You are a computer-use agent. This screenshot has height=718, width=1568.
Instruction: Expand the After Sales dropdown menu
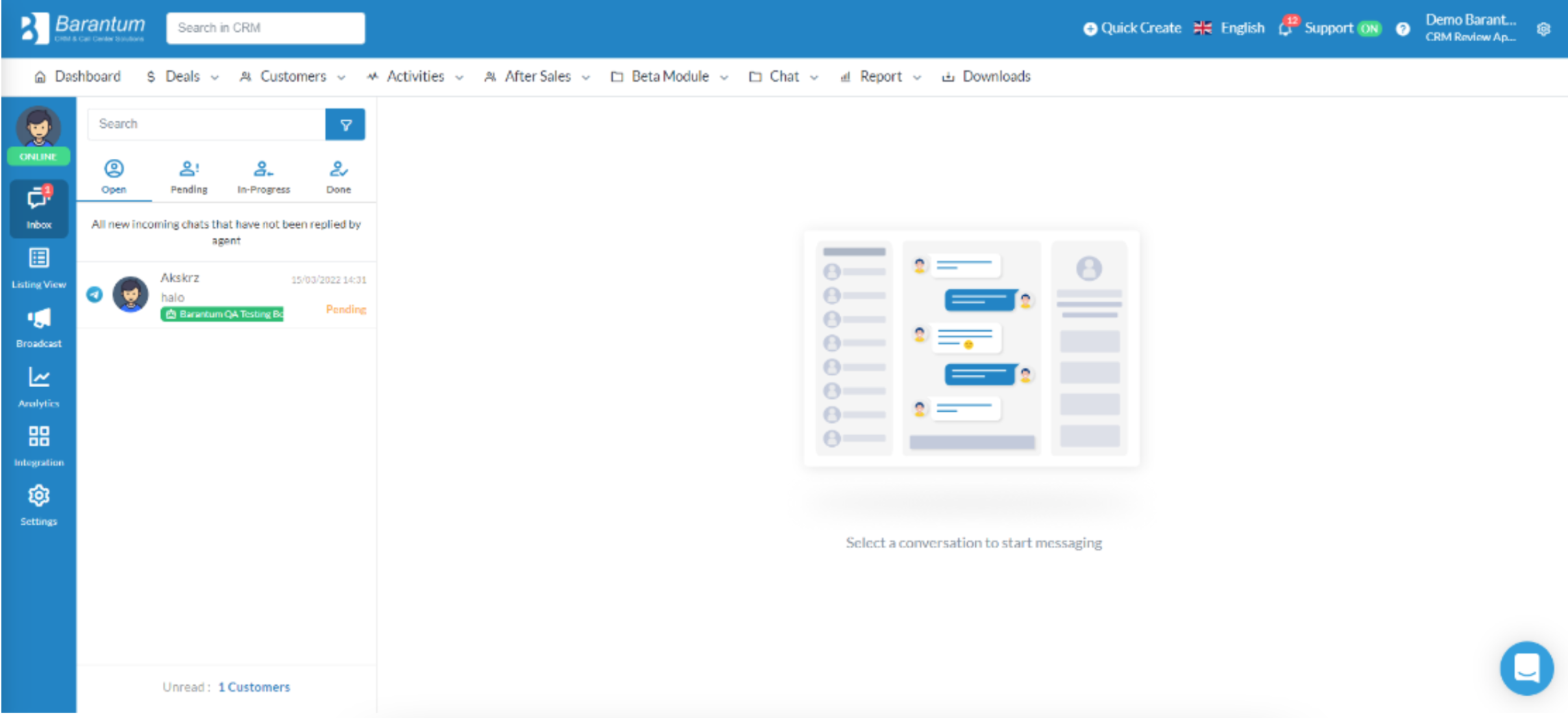coord(537,77)
